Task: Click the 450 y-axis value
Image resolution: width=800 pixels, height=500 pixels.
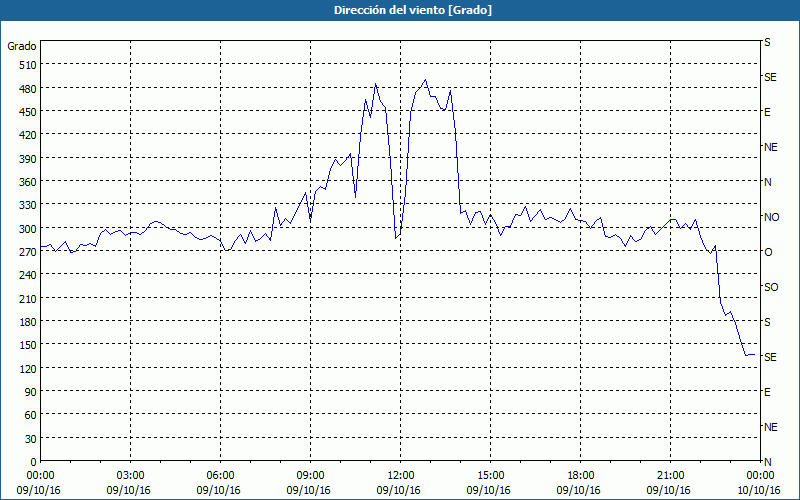Action: (x=28, y=112)
